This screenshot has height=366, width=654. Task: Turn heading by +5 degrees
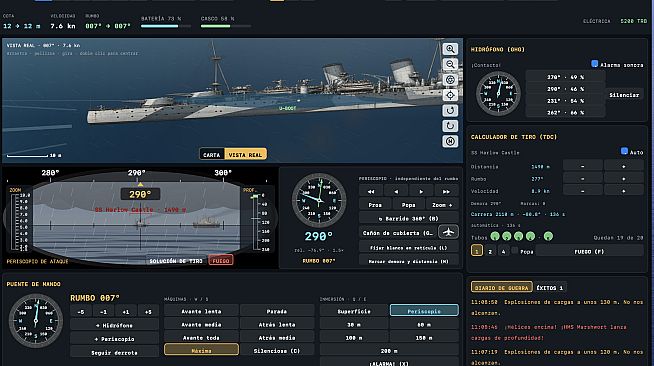pos(148,311)
